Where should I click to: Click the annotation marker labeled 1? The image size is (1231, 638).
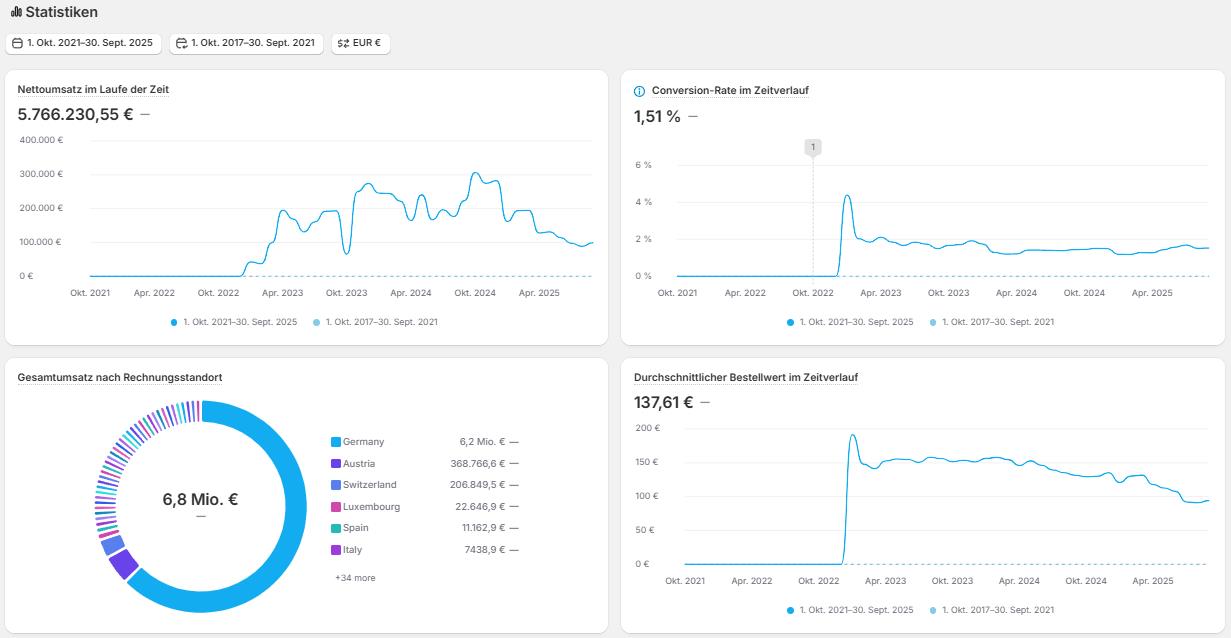pos(813,147)
